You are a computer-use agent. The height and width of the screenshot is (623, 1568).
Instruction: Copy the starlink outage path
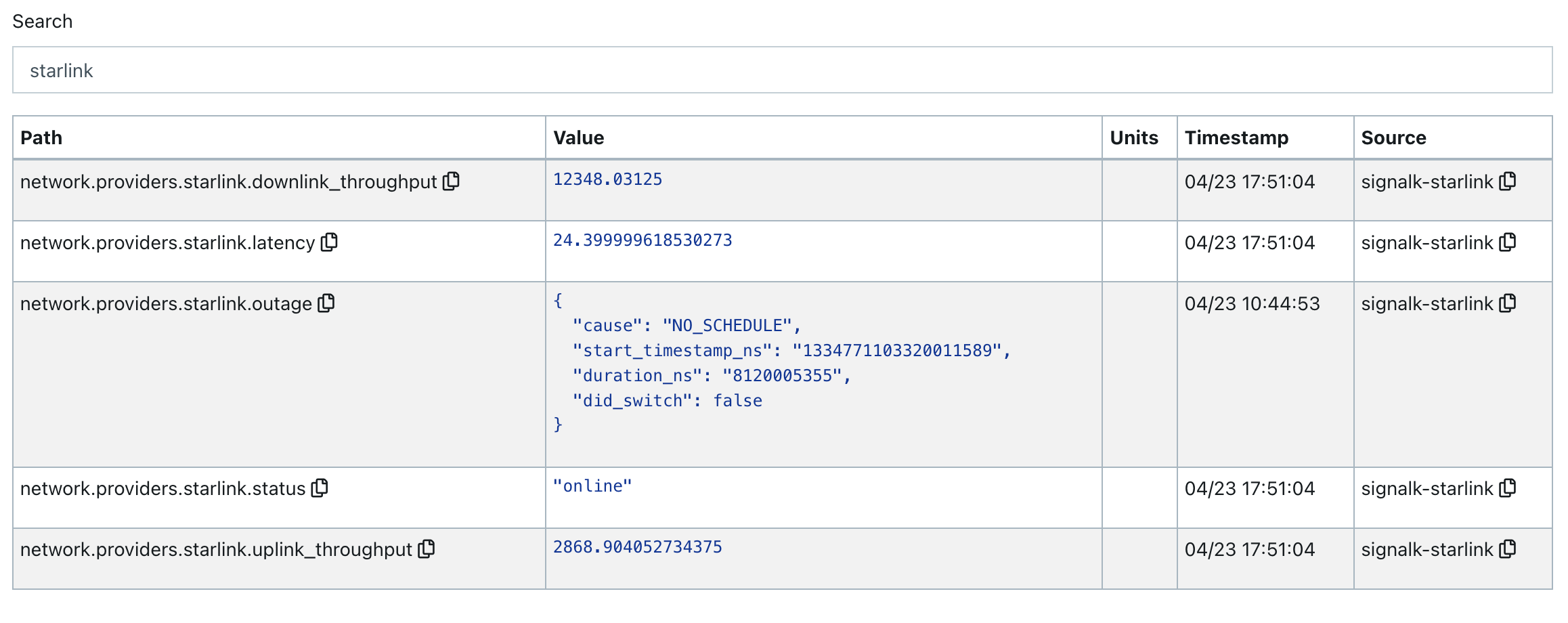326,303
